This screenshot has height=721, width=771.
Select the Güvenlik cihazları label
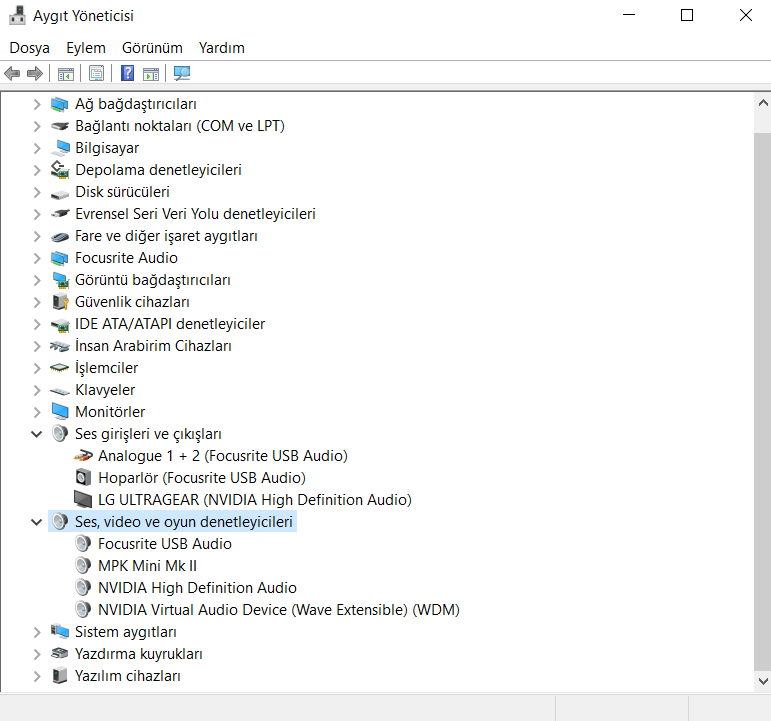coord(132,302)
